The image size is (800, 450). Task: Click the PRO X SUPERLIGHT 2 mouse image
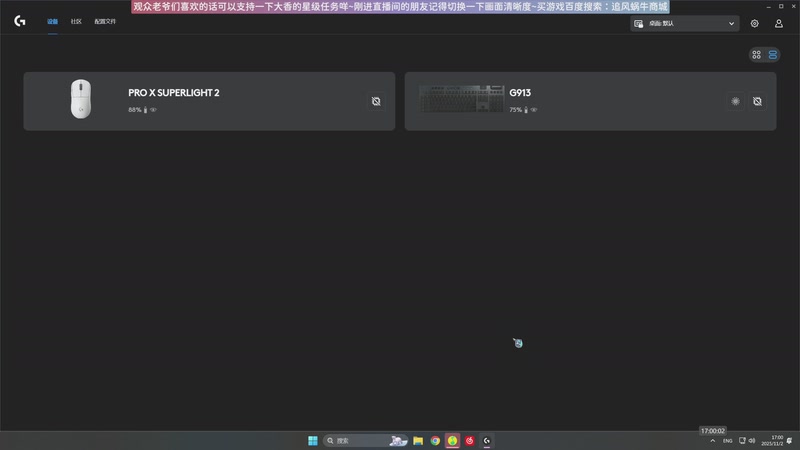(x=81, y=99)
